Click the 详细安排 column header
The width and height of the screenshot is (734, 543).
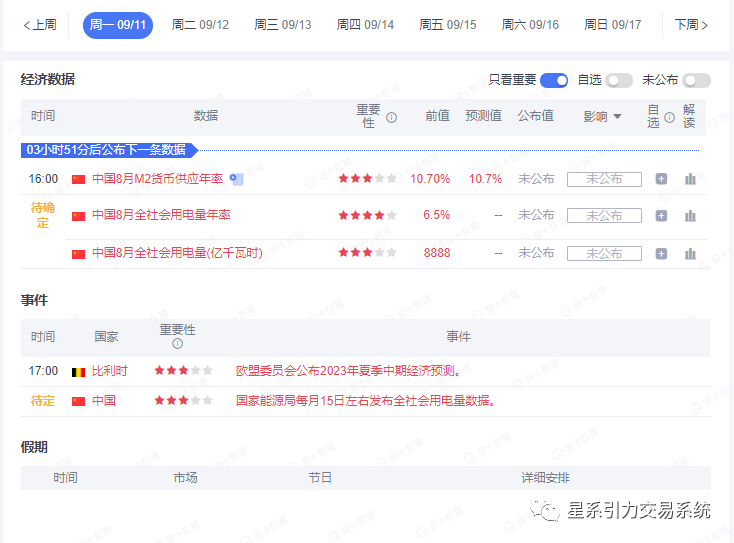[x=545, y=478]
